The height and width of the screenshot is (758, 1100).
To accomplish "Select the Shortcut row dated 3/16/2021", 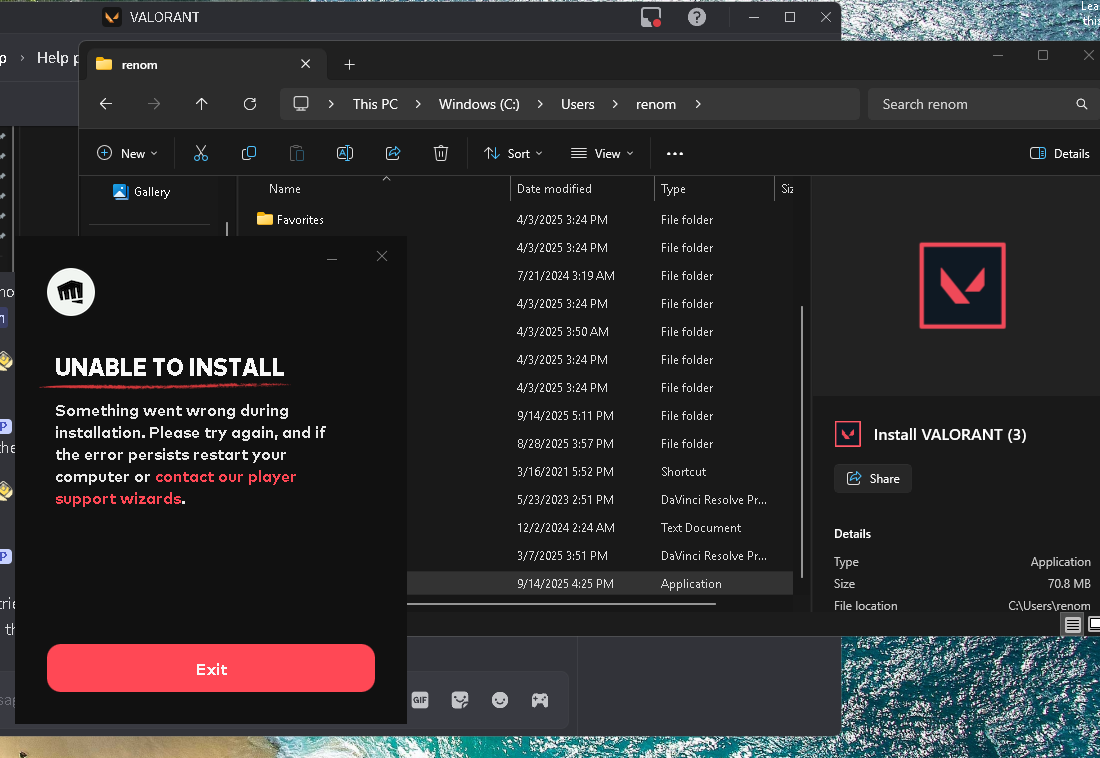I will (600, 472).
